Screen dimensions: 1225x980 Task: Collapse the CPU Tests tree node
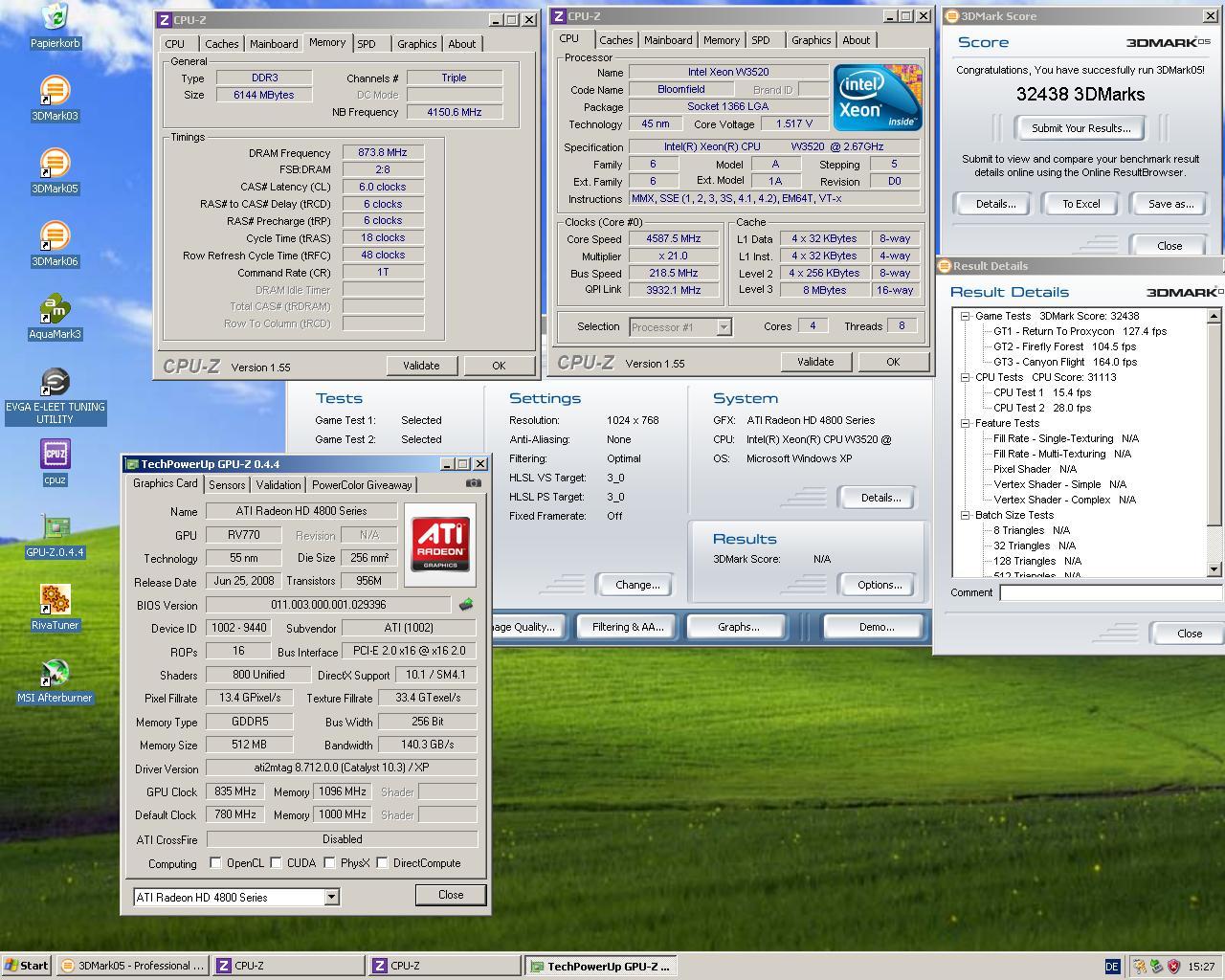coord(966,377)
